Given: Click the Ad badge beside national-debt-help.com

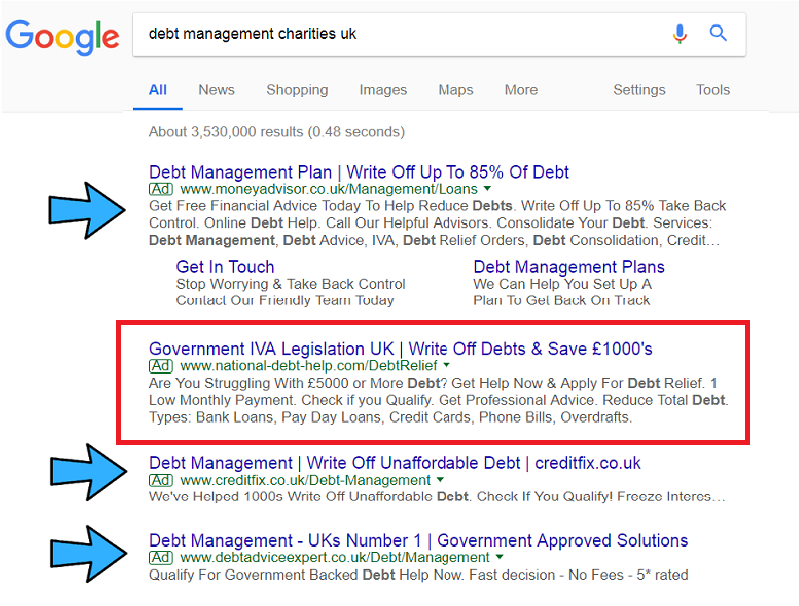Looking at the screenshot, I should pyautogui.click(x=161, y=365).
